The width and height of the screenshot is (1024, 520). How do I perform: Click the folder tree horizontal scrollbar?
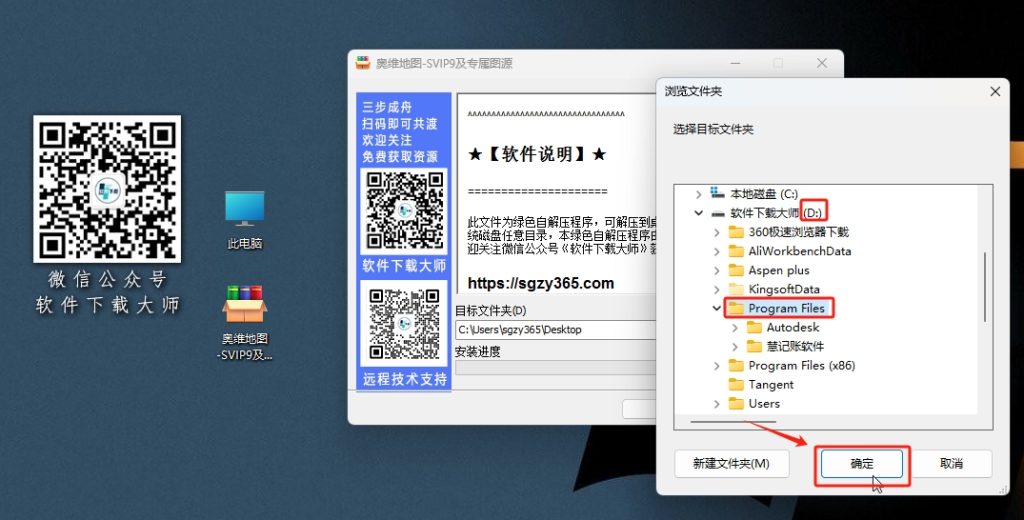tap(733, 422)
